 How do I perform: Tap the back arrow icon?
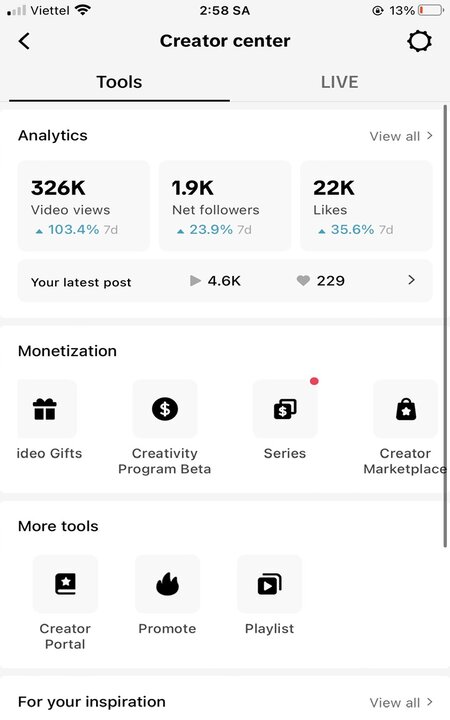pos(24,41)
